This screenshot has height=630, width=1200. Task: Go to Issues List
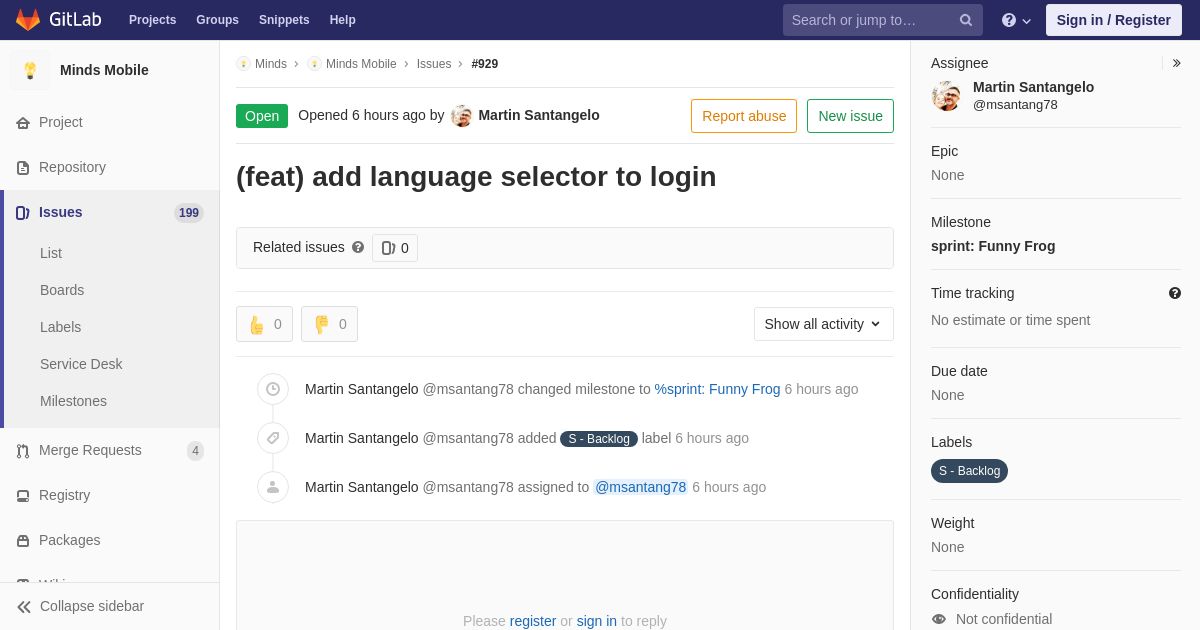51,253
